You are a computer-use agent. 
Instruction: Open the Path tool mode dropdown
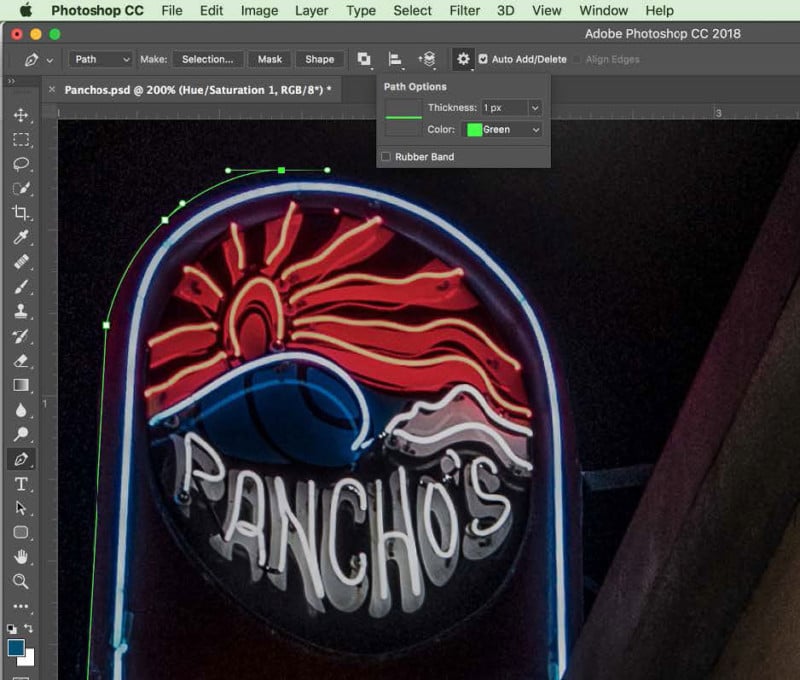pos(101,59)
